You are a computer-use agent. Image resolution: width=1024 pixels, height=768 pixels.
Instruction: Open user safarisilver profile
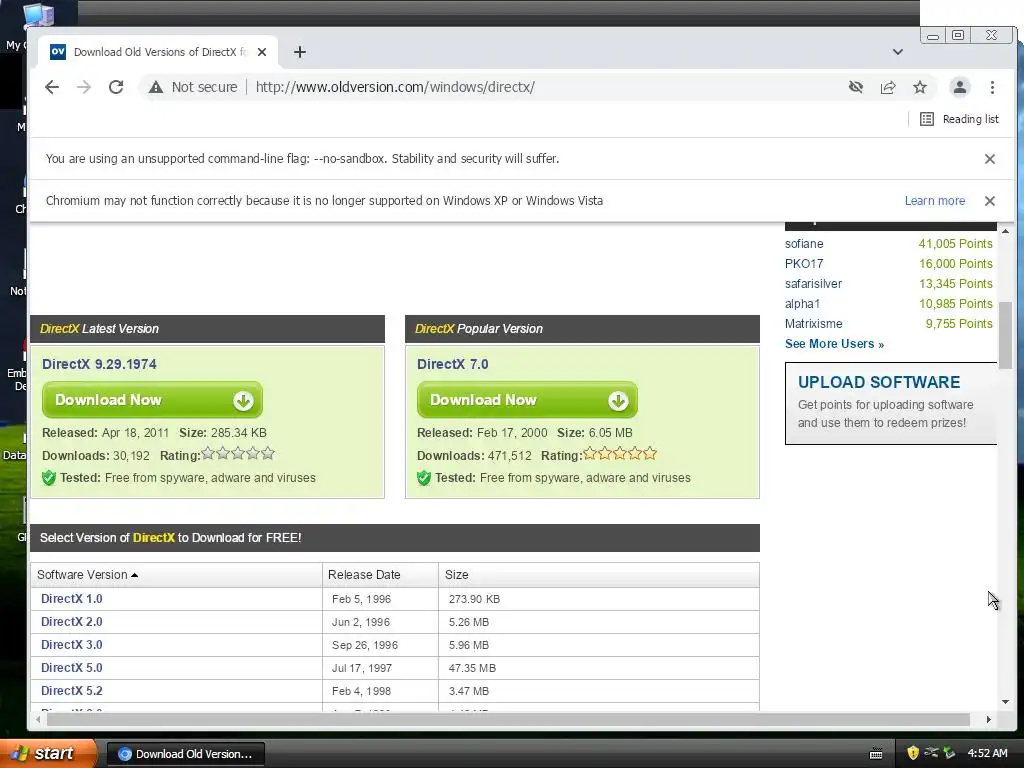click(x=813, y=283)
